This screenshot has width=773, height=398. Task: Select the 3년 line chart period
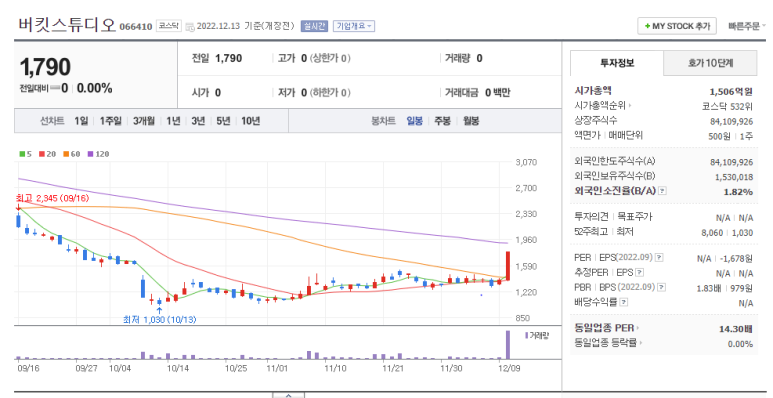pyautogui.click(x=198, y=121)
